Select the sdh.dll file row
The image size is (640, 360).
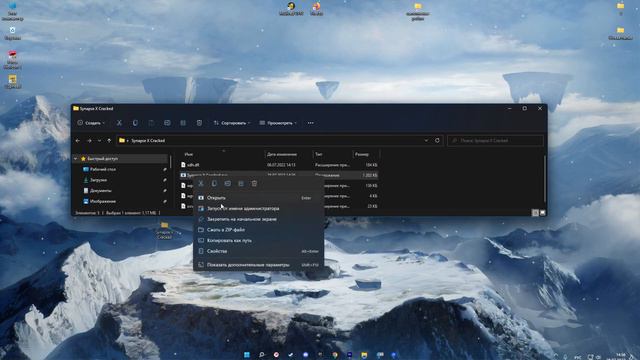[279, 165]
